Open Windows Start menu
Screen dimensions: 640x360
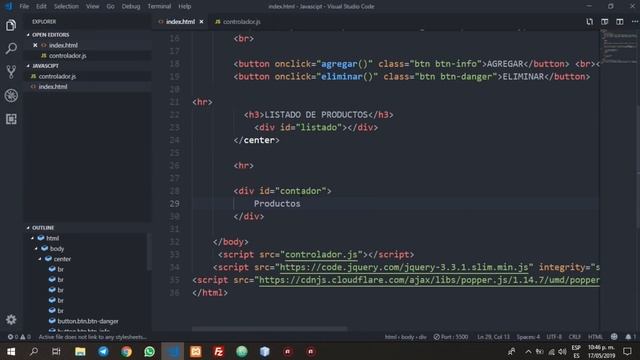coord(11,351)
